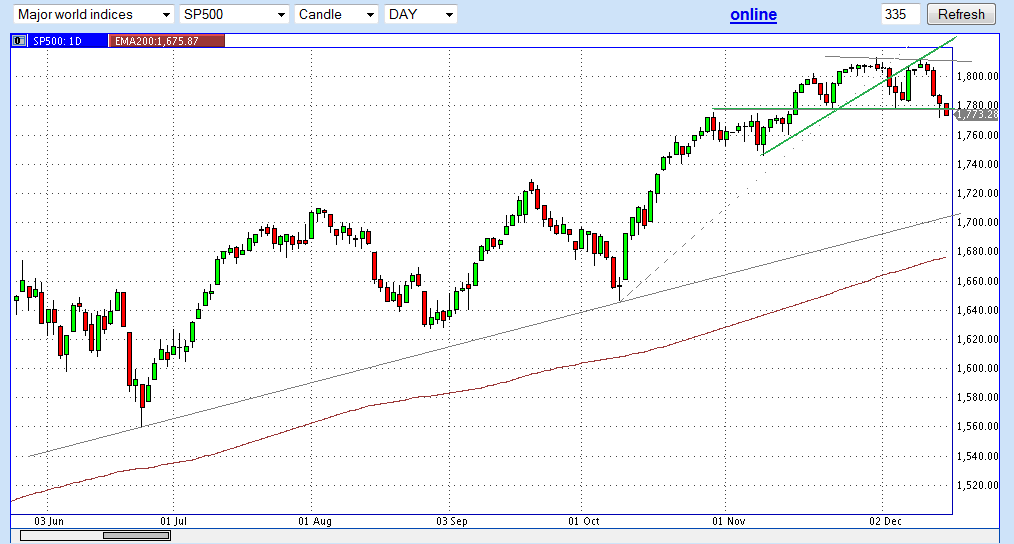The height and width of the screenshot is (544, 1014).
Task: Click the empty scrollbar track left of thumb
Action: coord(60,535)
